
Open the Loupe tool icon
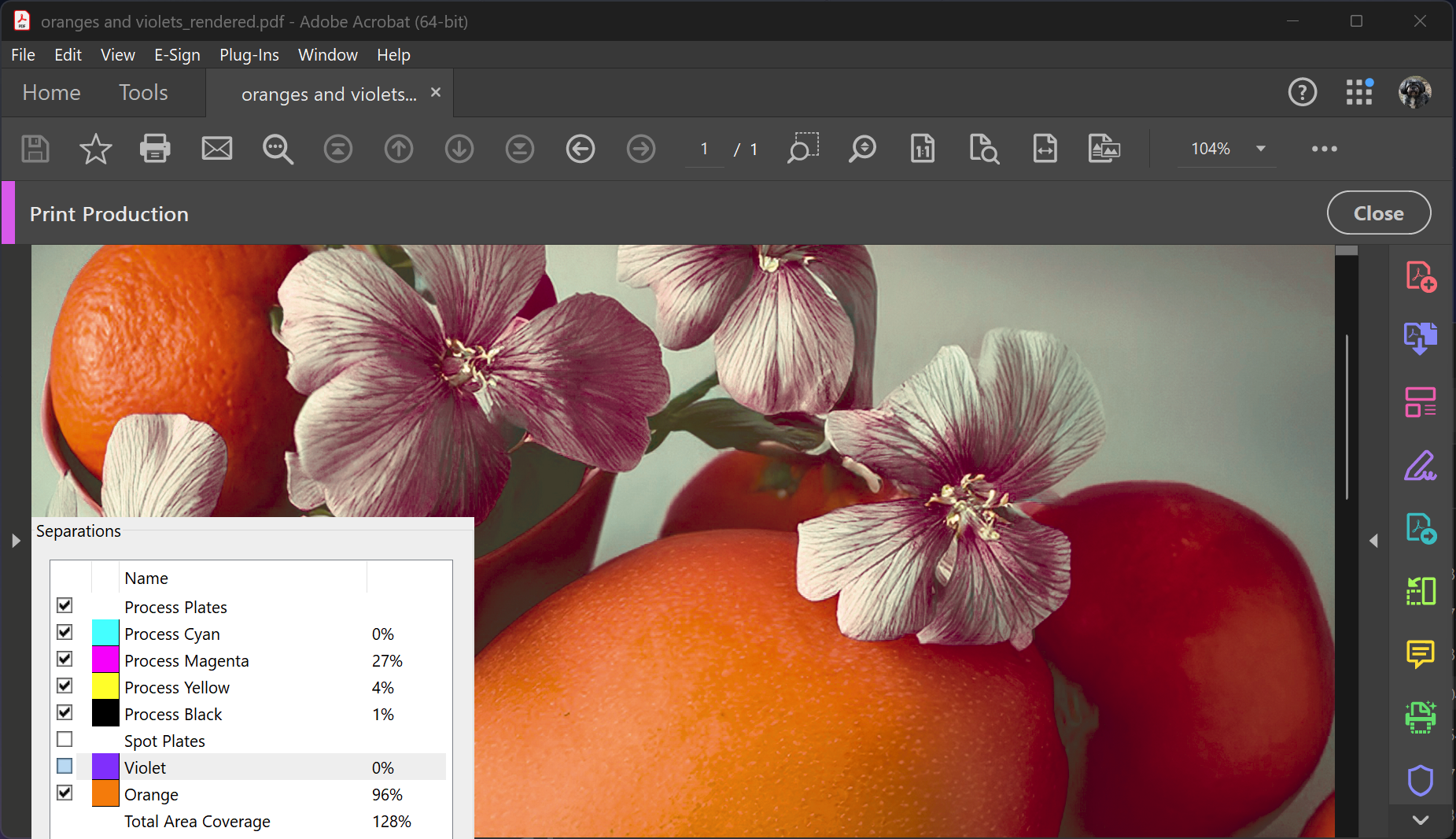point(984,149)
